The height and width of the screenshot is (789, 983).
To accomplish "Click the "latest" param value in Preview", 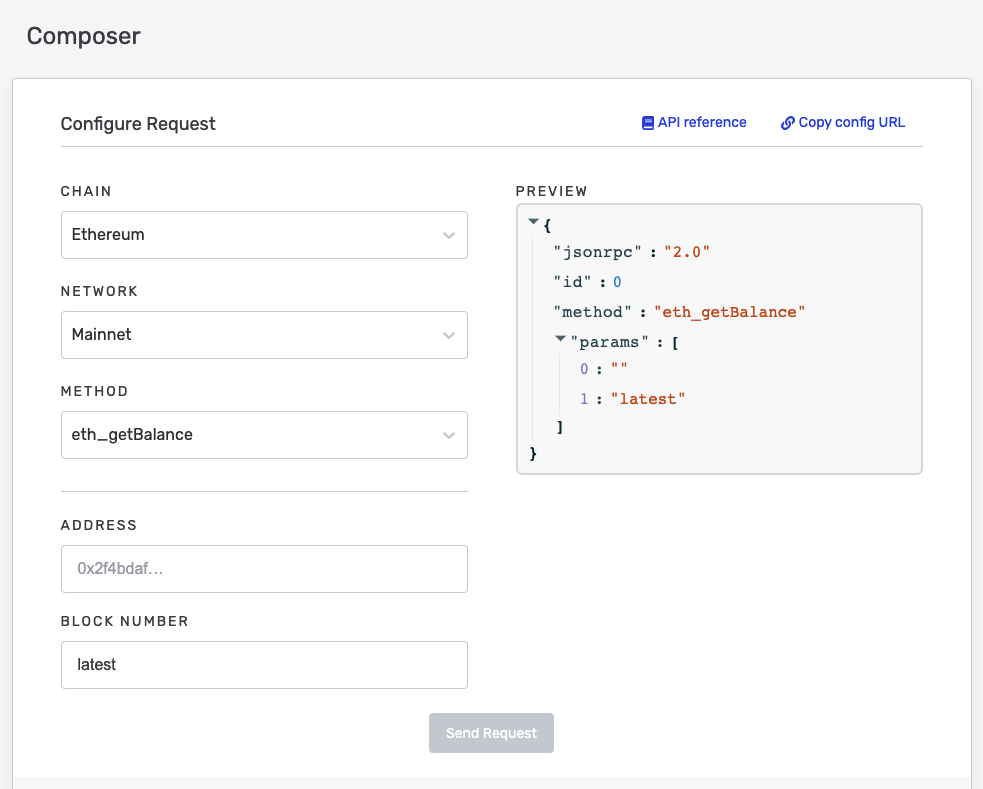I will click(x=647, y=399).
